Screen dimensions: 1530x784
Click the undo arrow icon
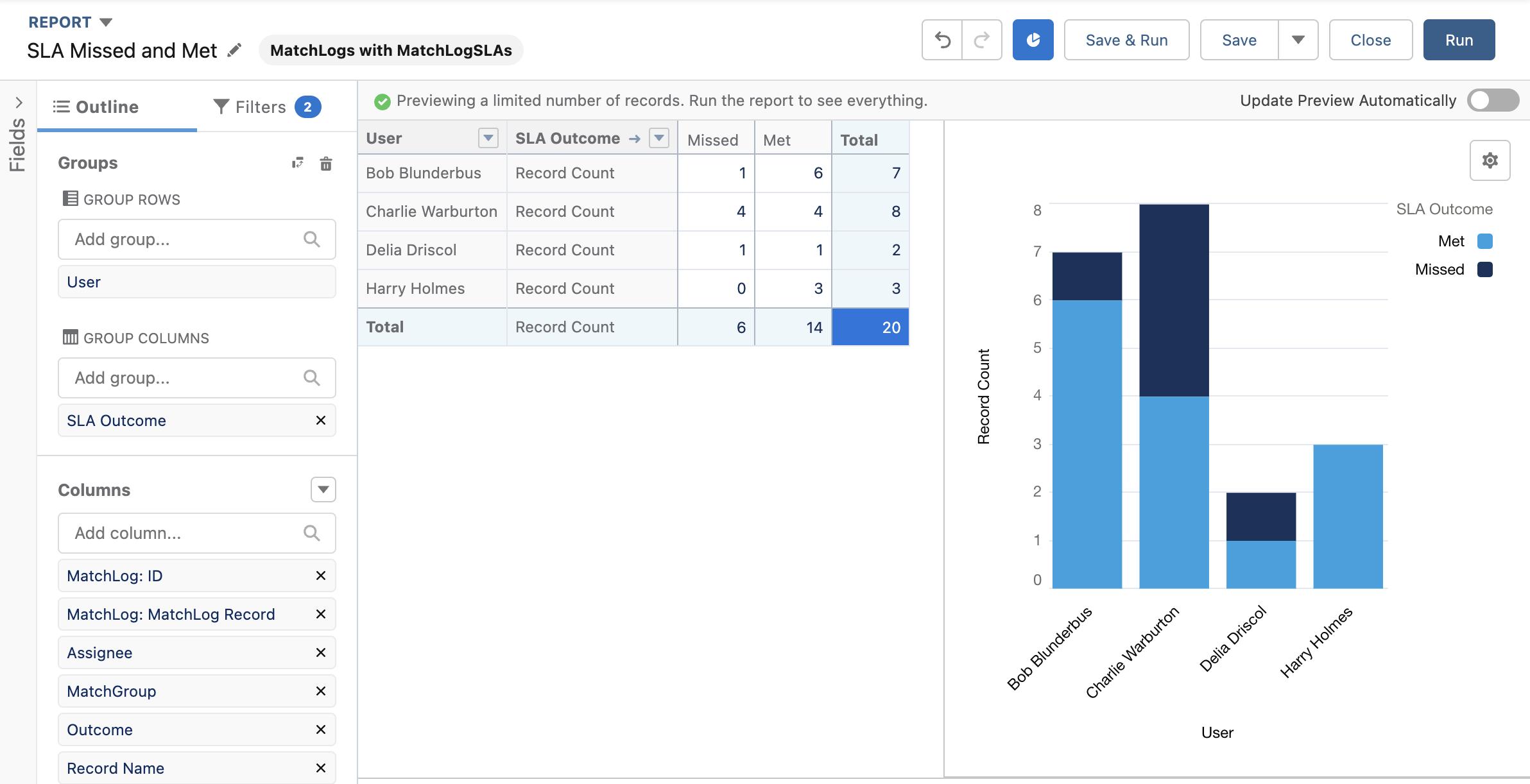[x=942, y=40]
